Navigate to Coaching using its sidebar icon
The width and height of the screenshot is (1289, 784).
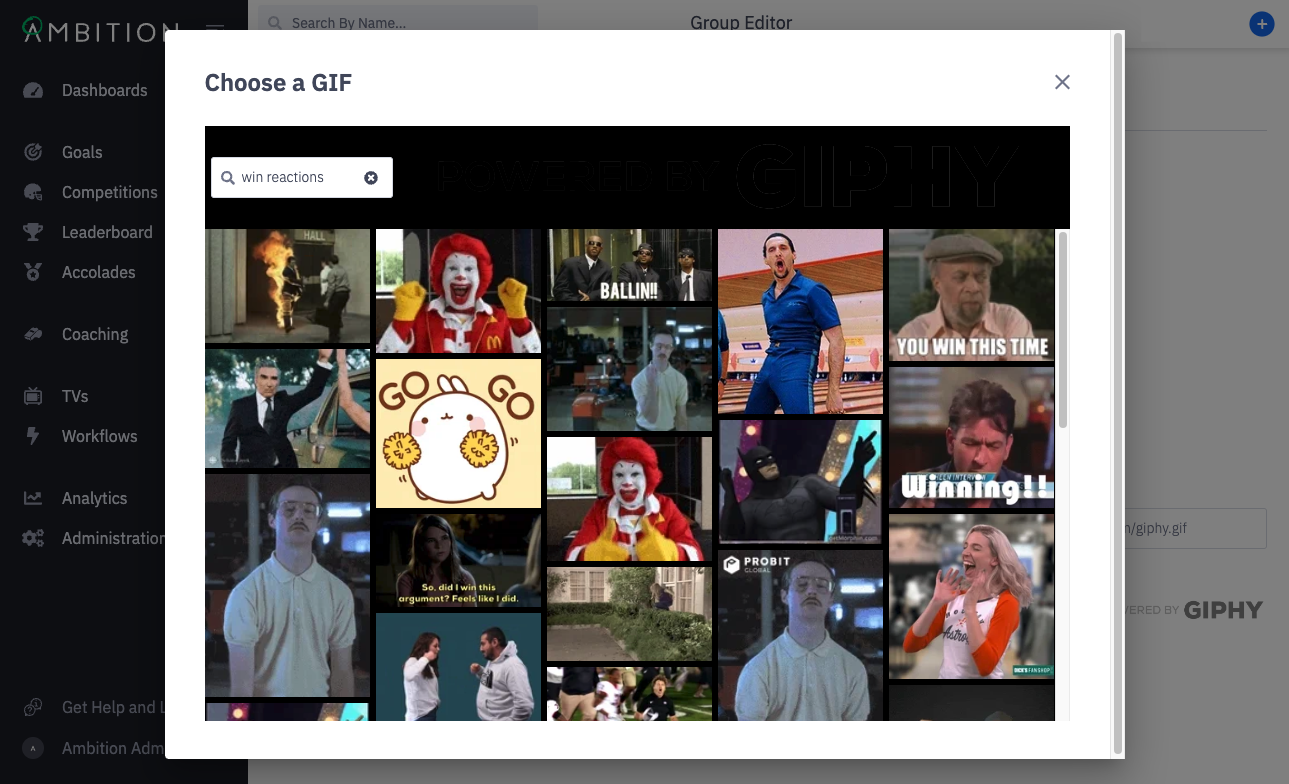pos(34,334)
